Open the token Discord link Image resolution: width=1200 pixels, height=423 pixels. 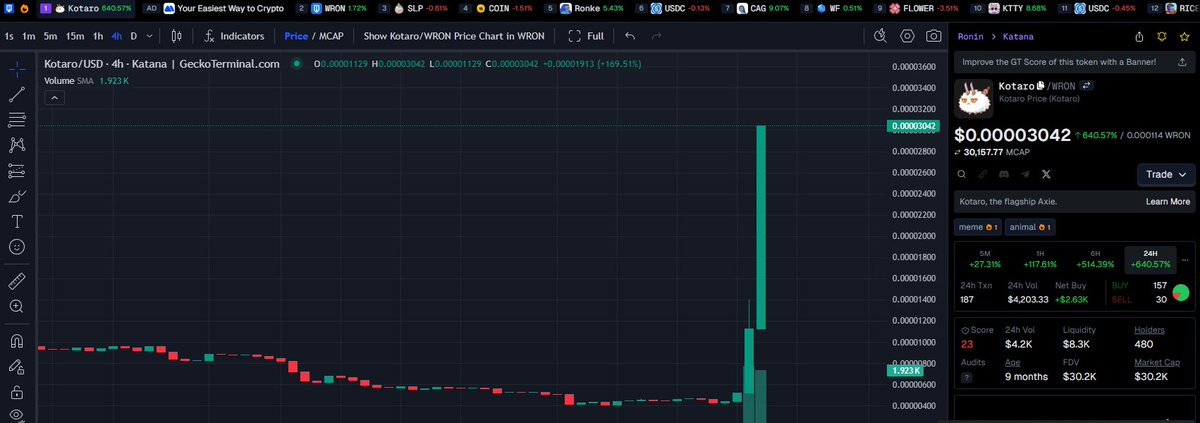coord(1004,174)
